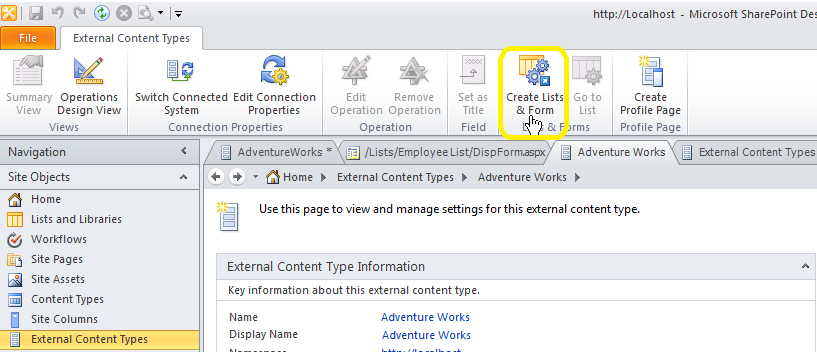The height and width of the screenshot is (360, 817).
Task: Collapse the Site Objects section
Action: [x=183, y=177]
